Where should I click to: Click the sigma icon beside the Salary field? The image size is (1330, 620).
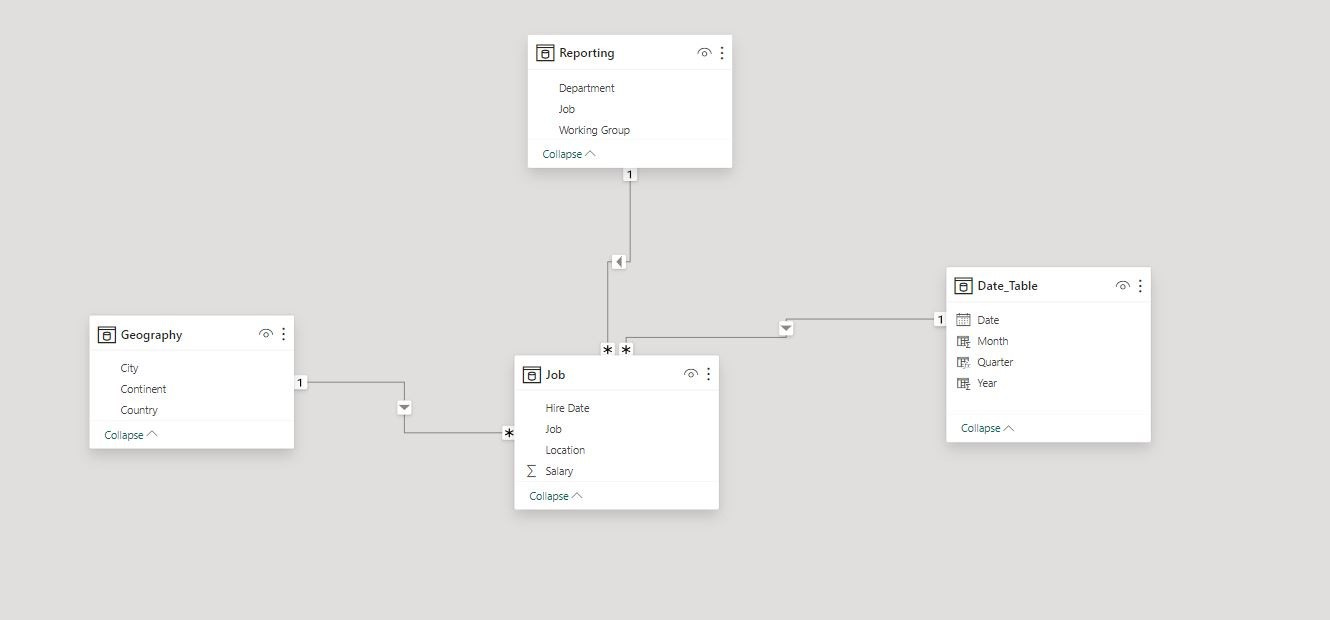531,470
